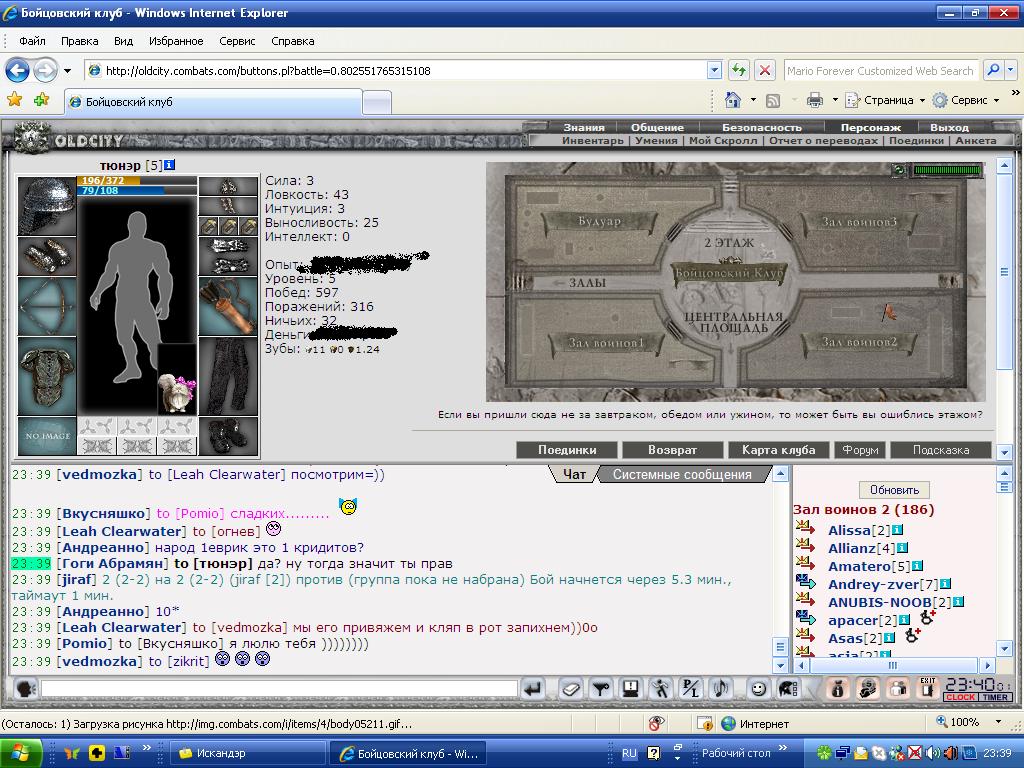Click the black boots equipment slot
Image resolution: width=1024 pixels, height=768 pixels.
(228, 436)
